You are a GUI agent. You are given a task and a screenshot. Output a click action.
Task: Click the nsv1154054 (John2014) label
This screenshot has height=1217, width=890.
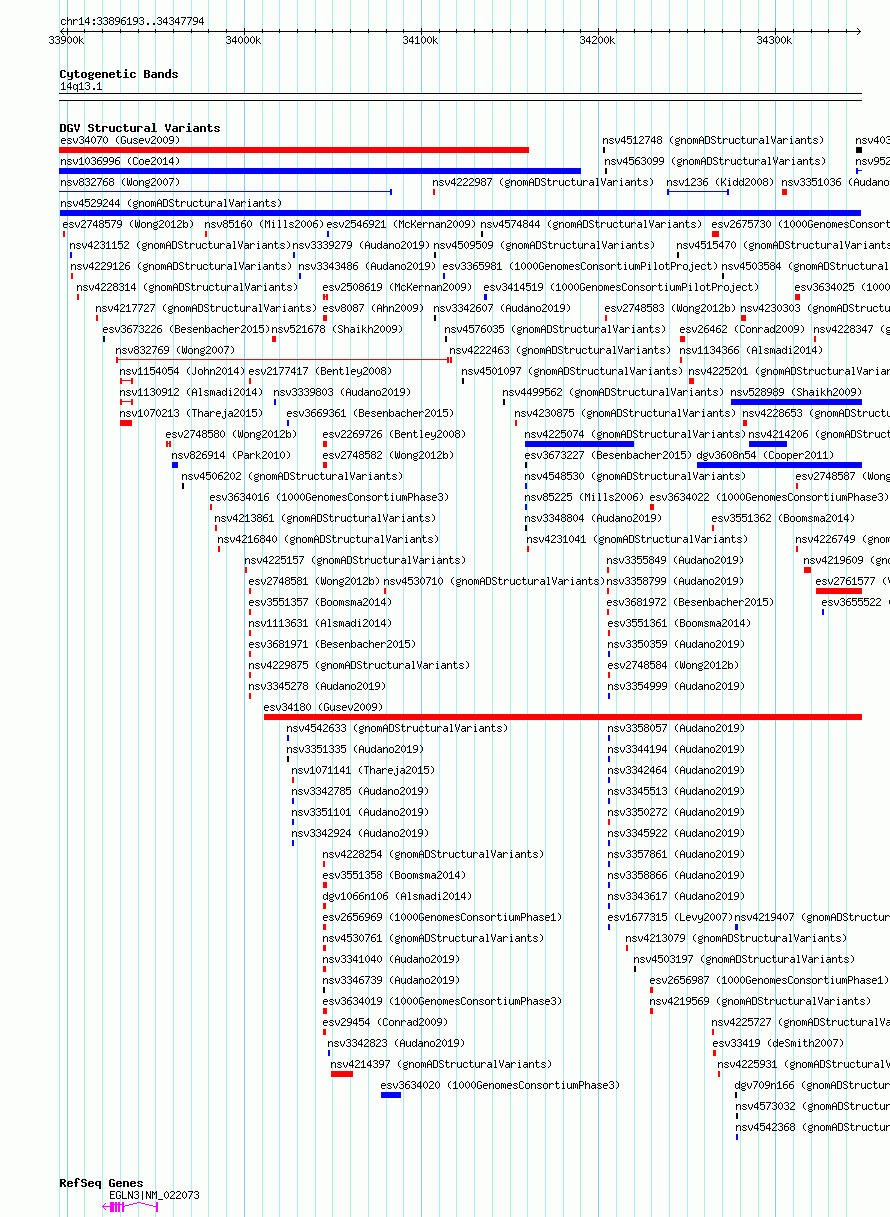coord(183,371)
